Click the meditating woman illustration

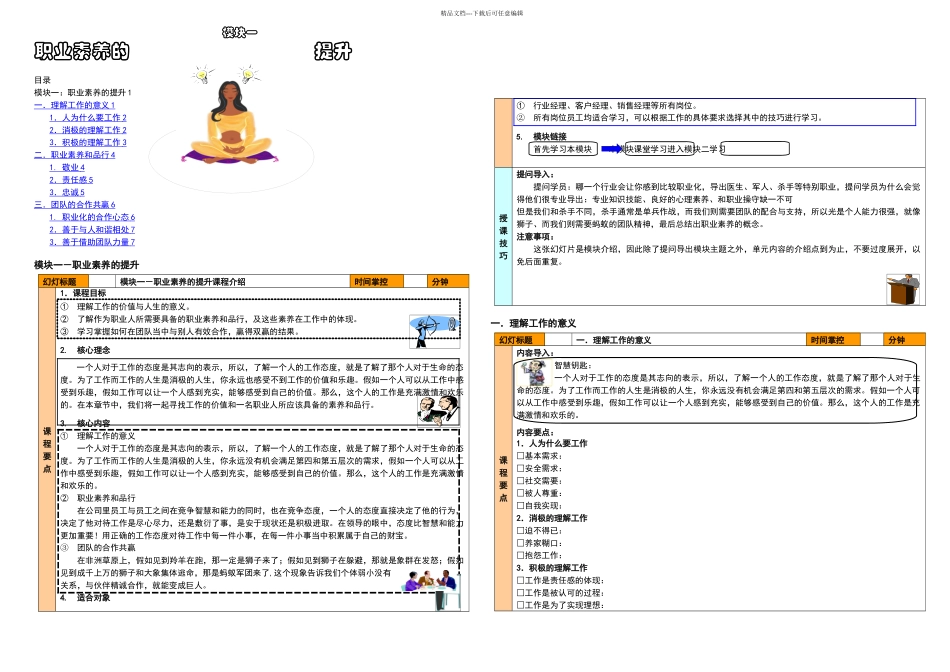coord(231,124)
